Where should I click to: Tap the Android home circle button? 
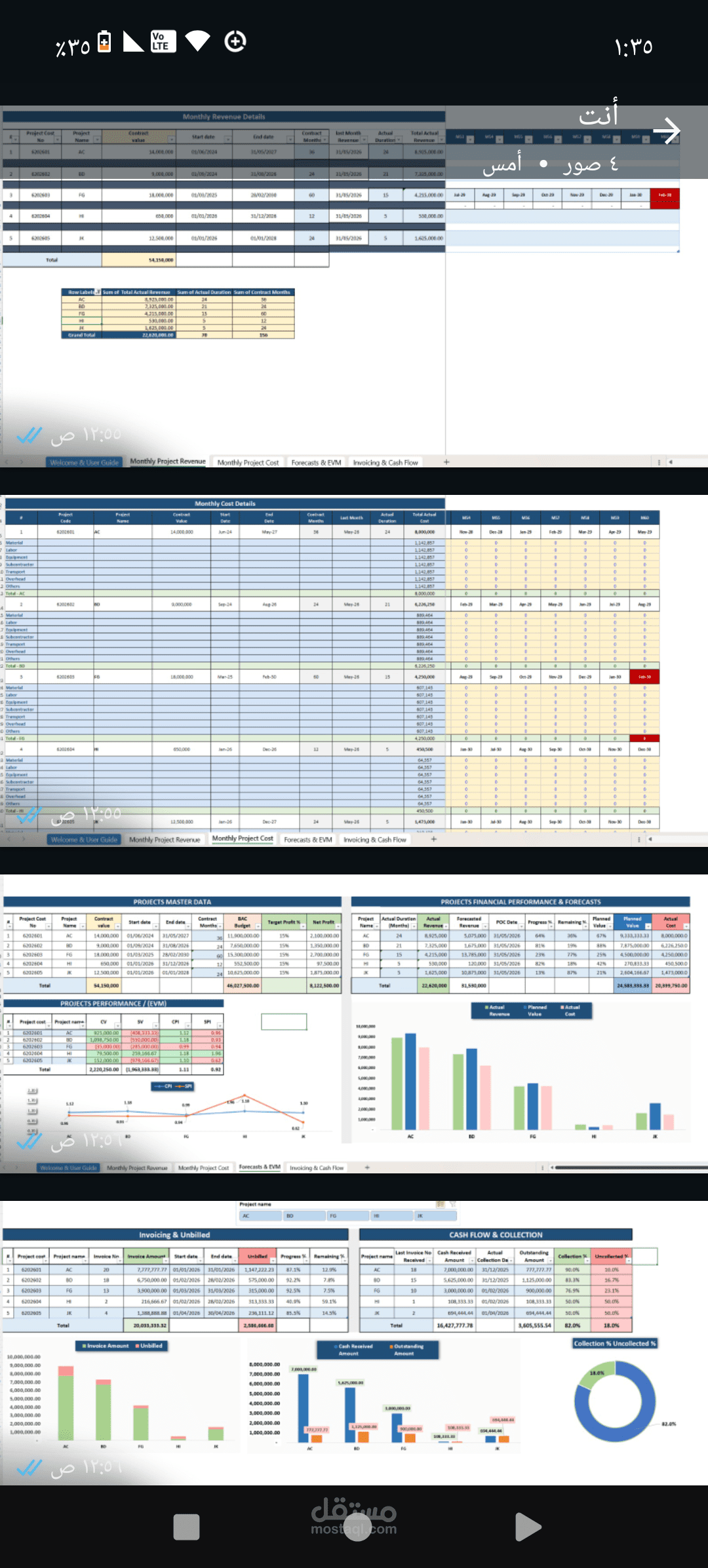point(357,1527)
